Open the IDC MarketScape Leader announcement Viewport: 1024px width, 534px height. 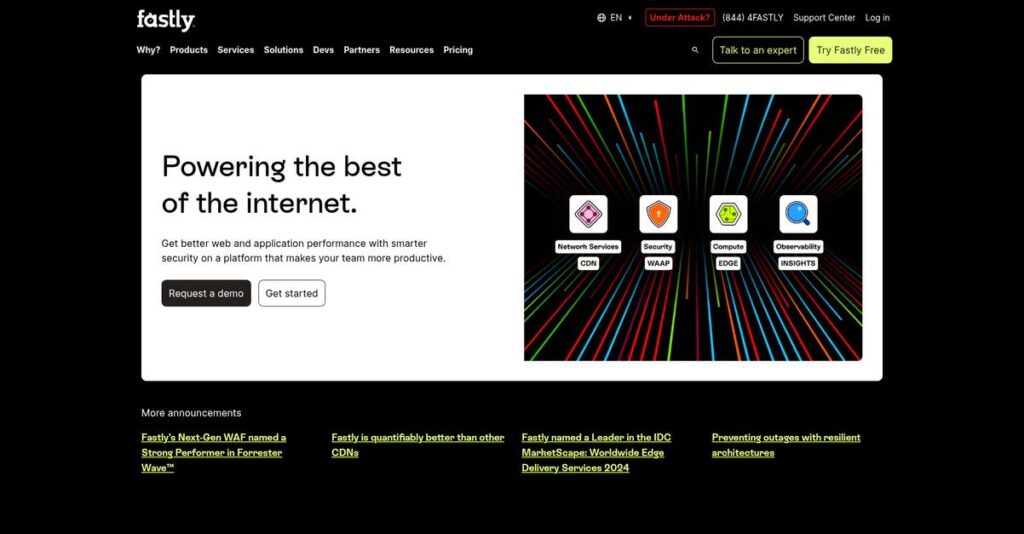tap(596, 452)
